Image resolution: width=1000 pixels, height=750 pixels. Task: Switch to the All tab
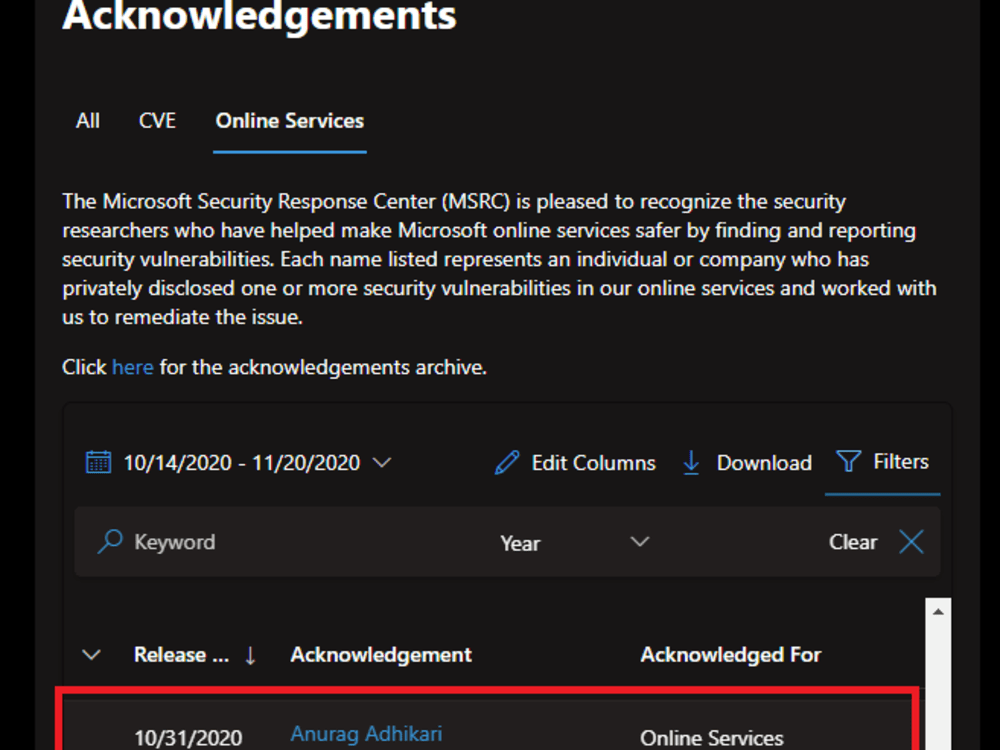(x=88, y=121)
